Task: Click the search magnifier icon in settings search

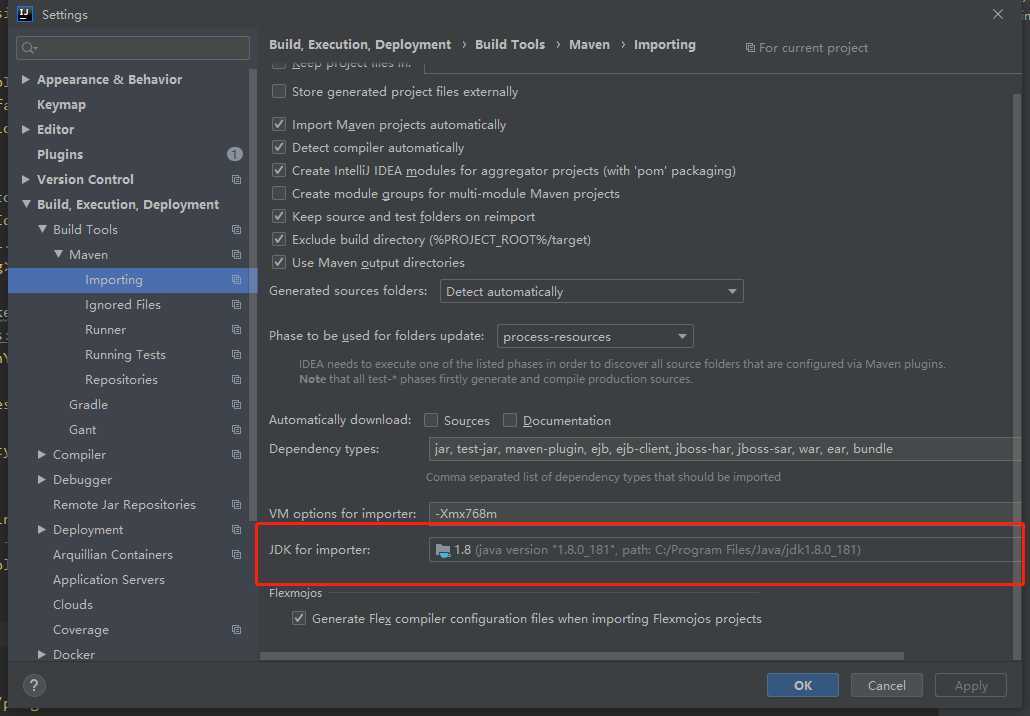Action: tap(29, 47)
